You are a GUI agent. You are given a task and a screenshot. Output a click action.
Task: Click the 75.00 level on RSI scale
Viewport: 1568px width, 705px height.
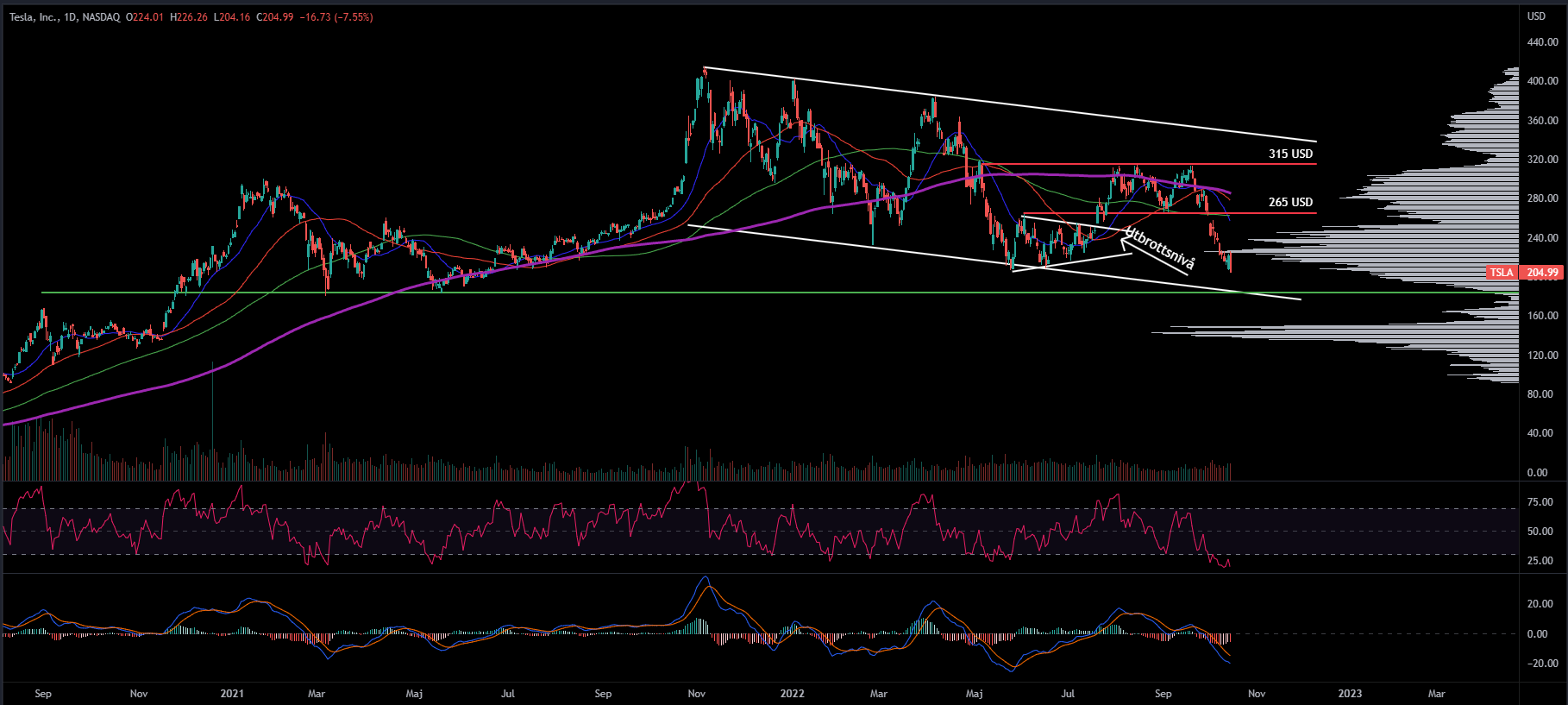point(1540,502)
